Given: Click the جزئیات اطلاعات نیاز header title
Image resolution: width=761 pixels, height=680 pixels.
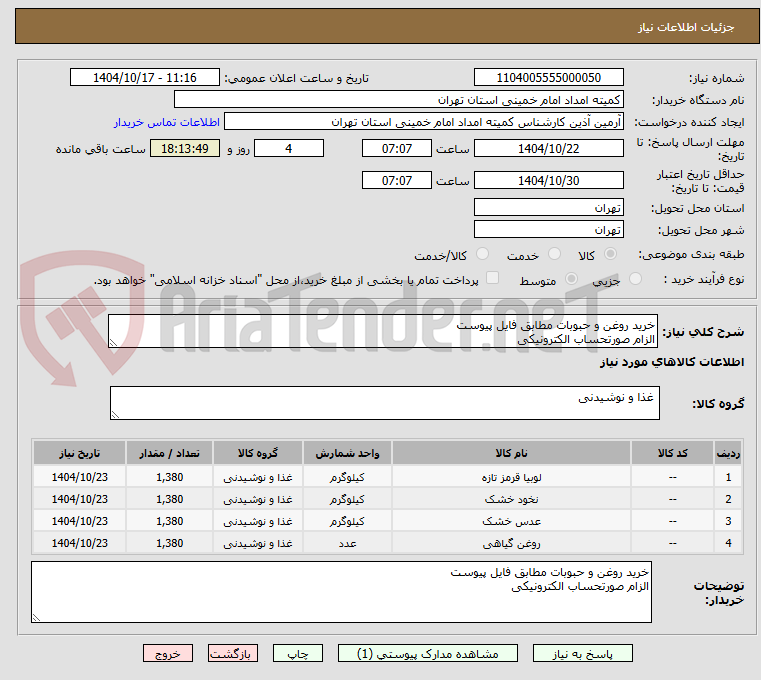Looking at the screenshot, I should tap(686, 27).
